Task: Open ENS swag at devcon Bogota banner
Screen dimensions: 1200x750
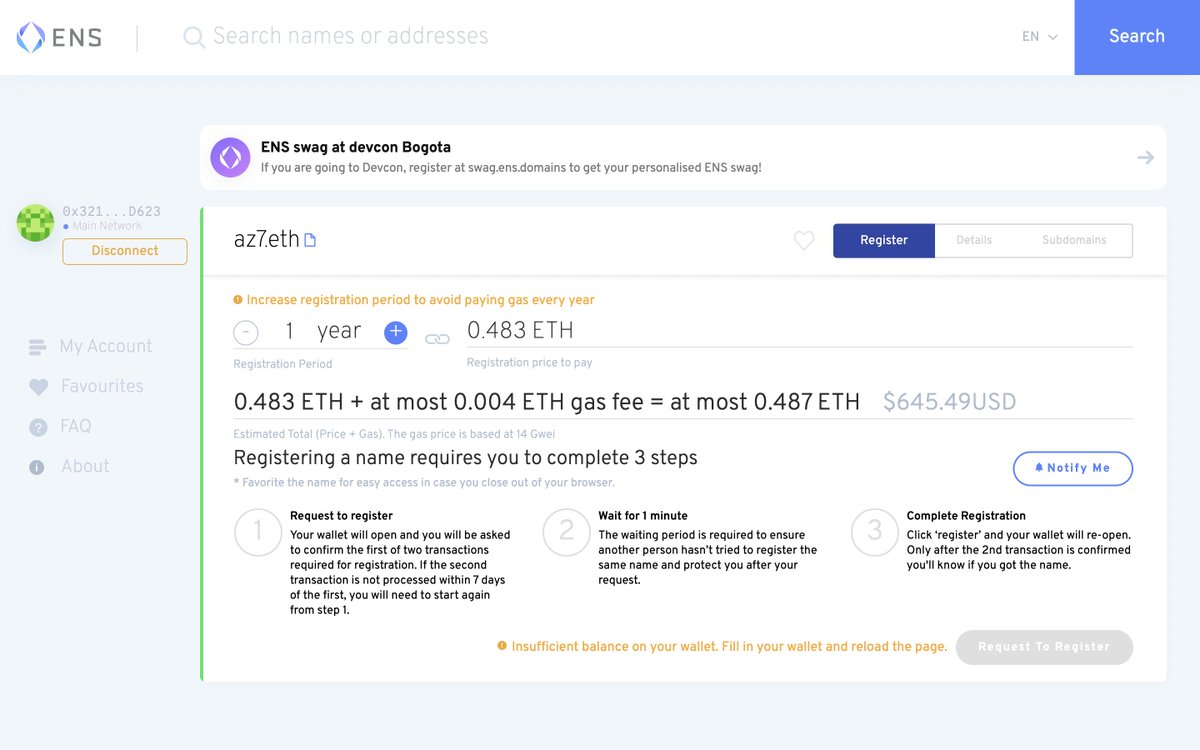Action: 683,157
